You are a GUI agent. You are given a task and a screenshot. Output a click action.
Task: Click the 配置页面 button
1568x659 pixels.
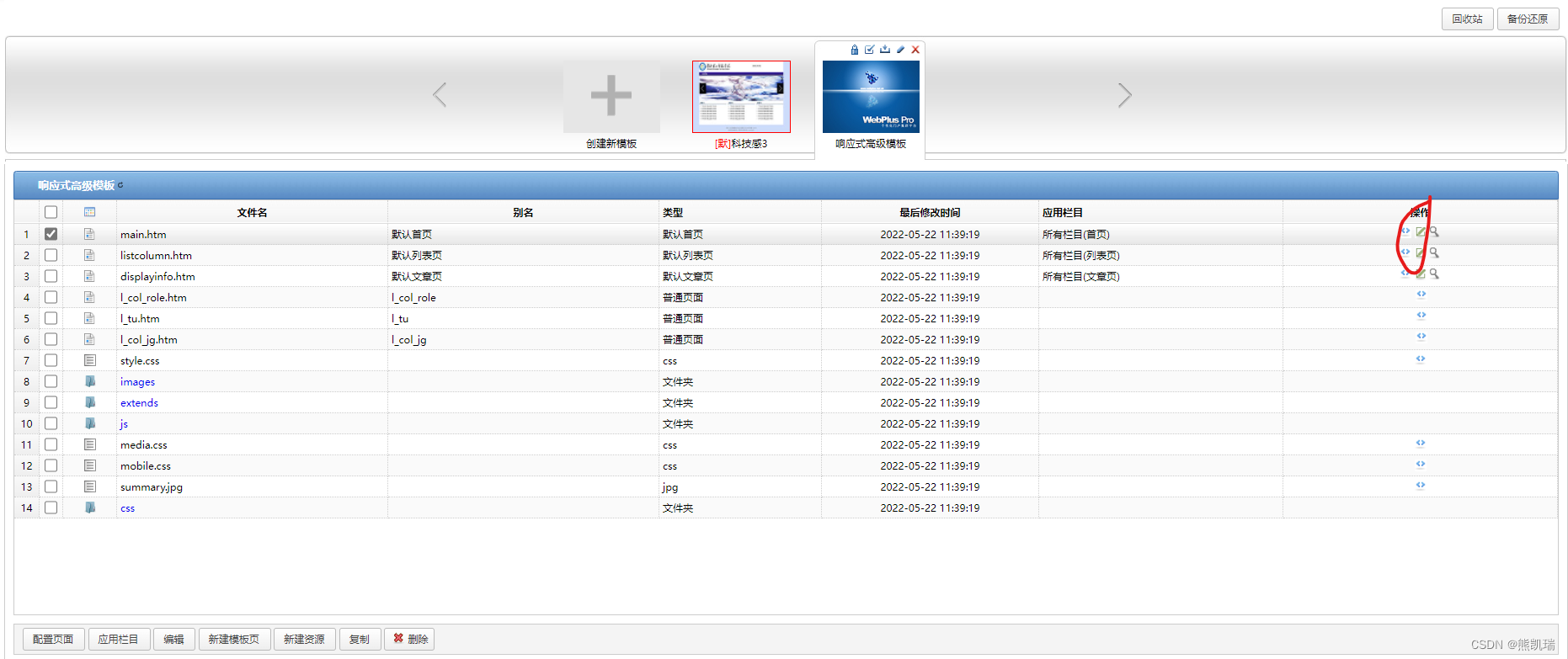pos(53,639)
